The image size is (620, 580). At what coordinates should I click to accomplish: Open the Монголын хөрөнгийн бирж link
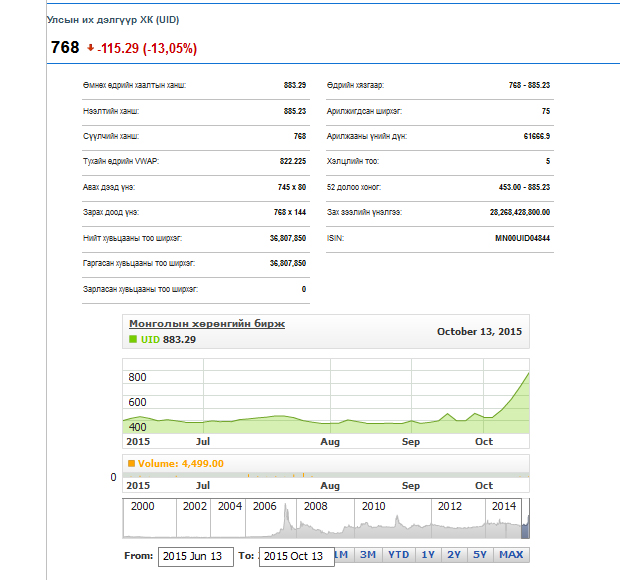[207, 324]
